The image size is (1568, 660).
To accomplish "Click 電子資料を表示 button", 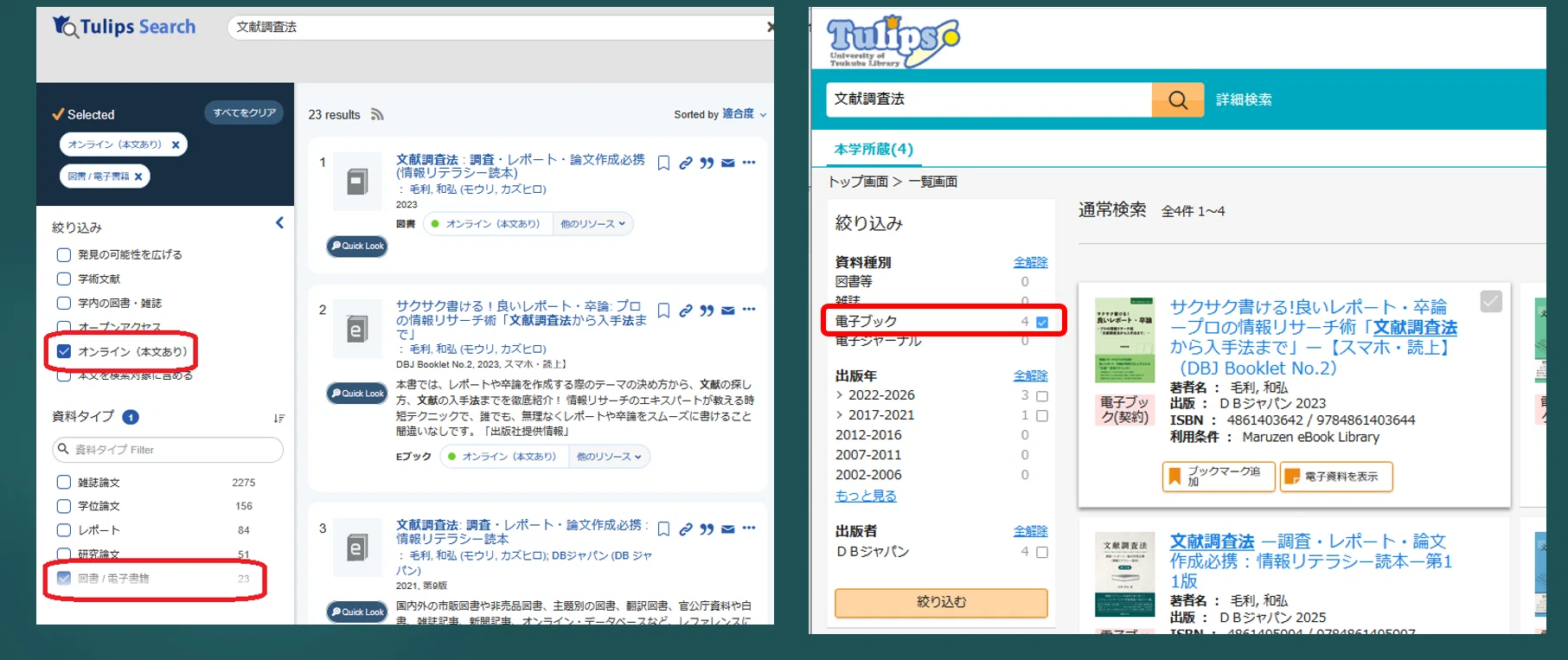I will pos(1336,477).
